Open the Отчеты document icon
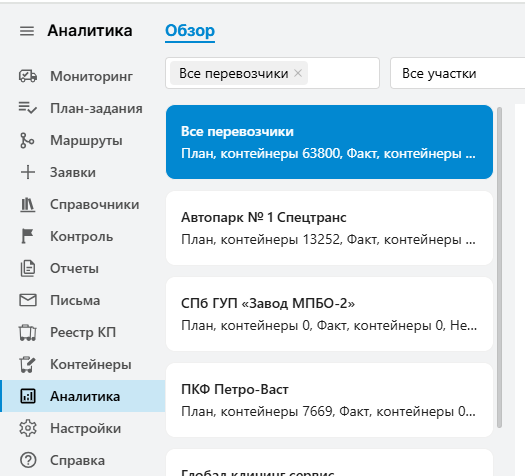This screenshot has height=476, width=525. (x=27, y=268)
